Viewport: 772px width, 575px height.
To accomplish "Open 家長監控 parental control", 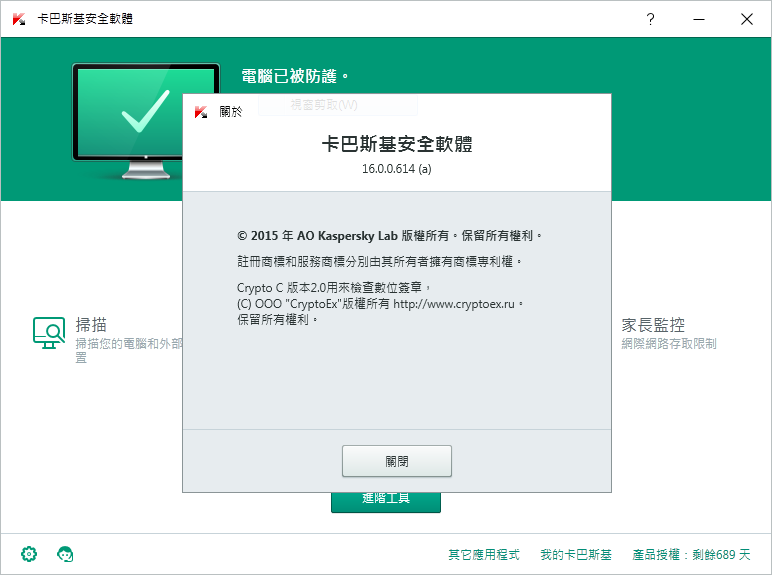I will coord(653,325).
